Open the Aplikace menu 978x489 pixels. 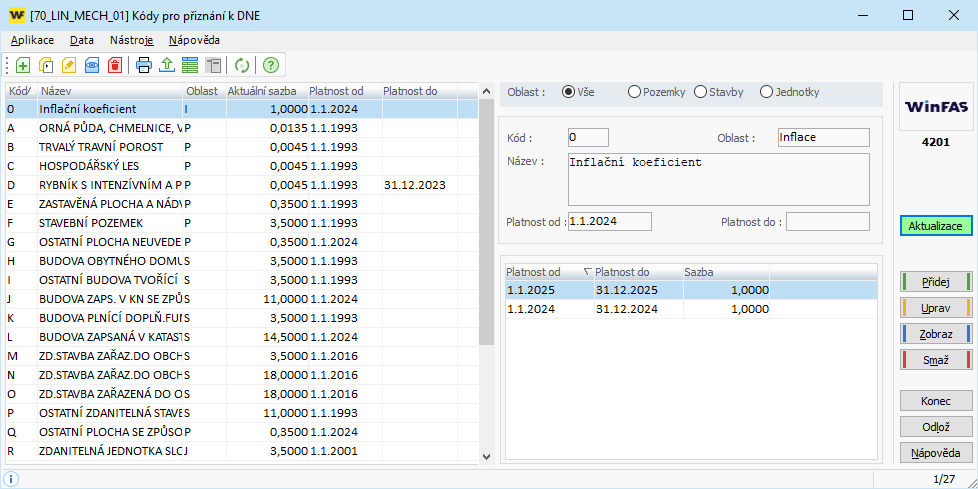[32, 40]
